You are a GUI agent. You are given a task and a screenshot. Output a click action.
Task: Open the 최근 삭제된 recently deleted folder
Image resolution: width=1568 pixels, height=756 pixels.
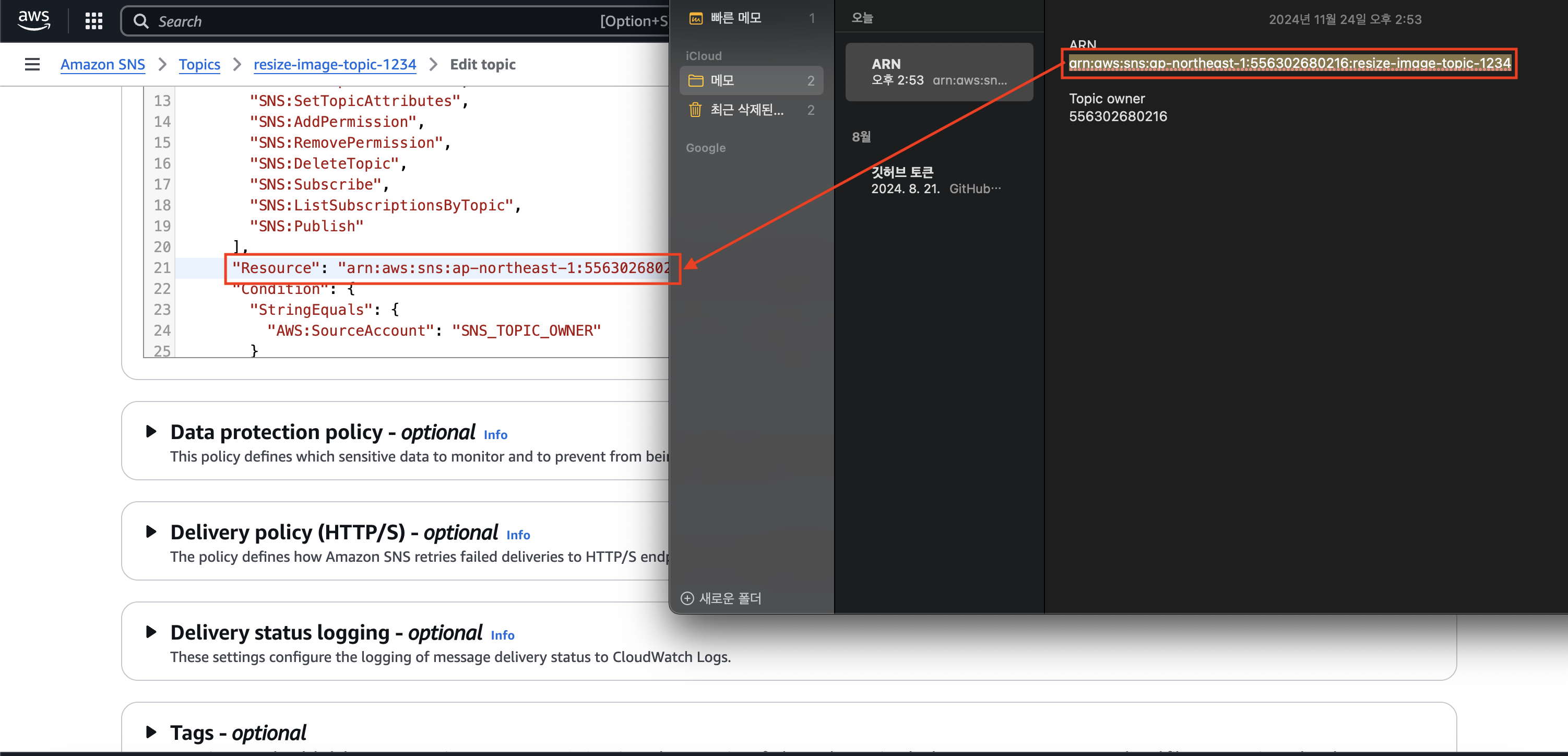pyautogui.click(x=751, y=110)
